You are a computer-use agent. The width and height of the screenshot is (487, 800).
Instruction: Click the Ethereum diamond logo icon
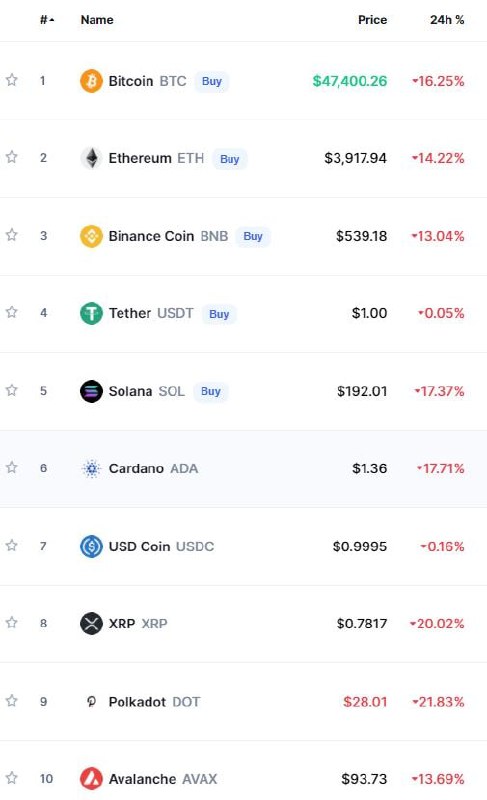pyautogui.click(x=91, y=158)
